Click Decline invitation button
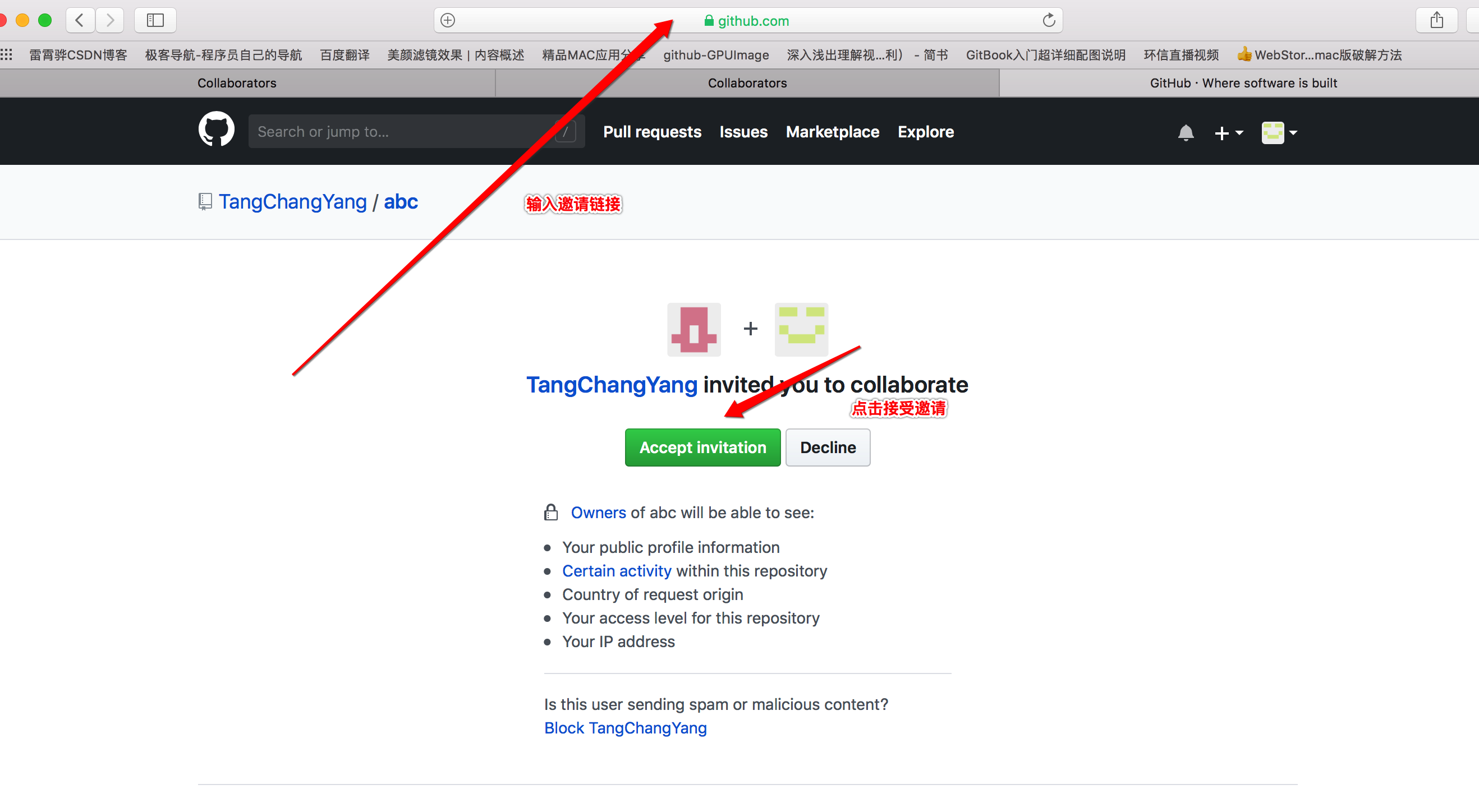 pyautogui.click(x=828, y=447)
